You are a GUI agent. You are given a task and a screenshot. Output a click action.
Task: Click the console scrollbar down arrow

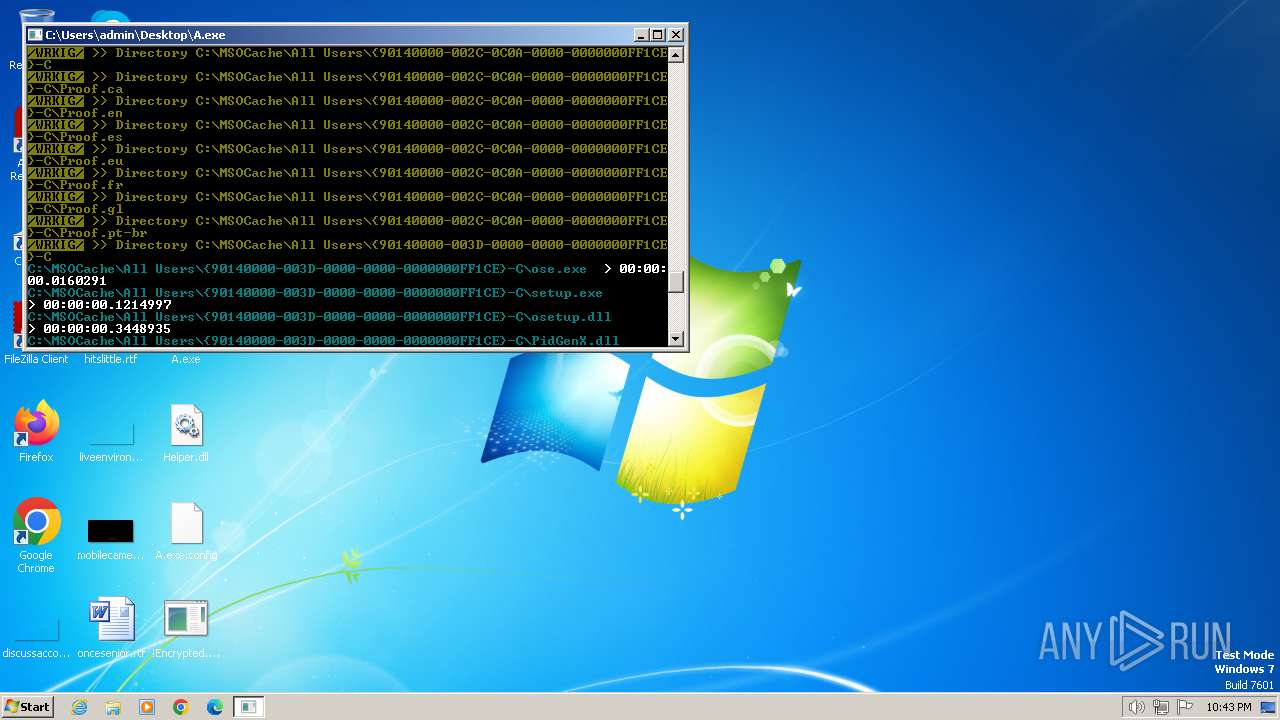point(676,339)
